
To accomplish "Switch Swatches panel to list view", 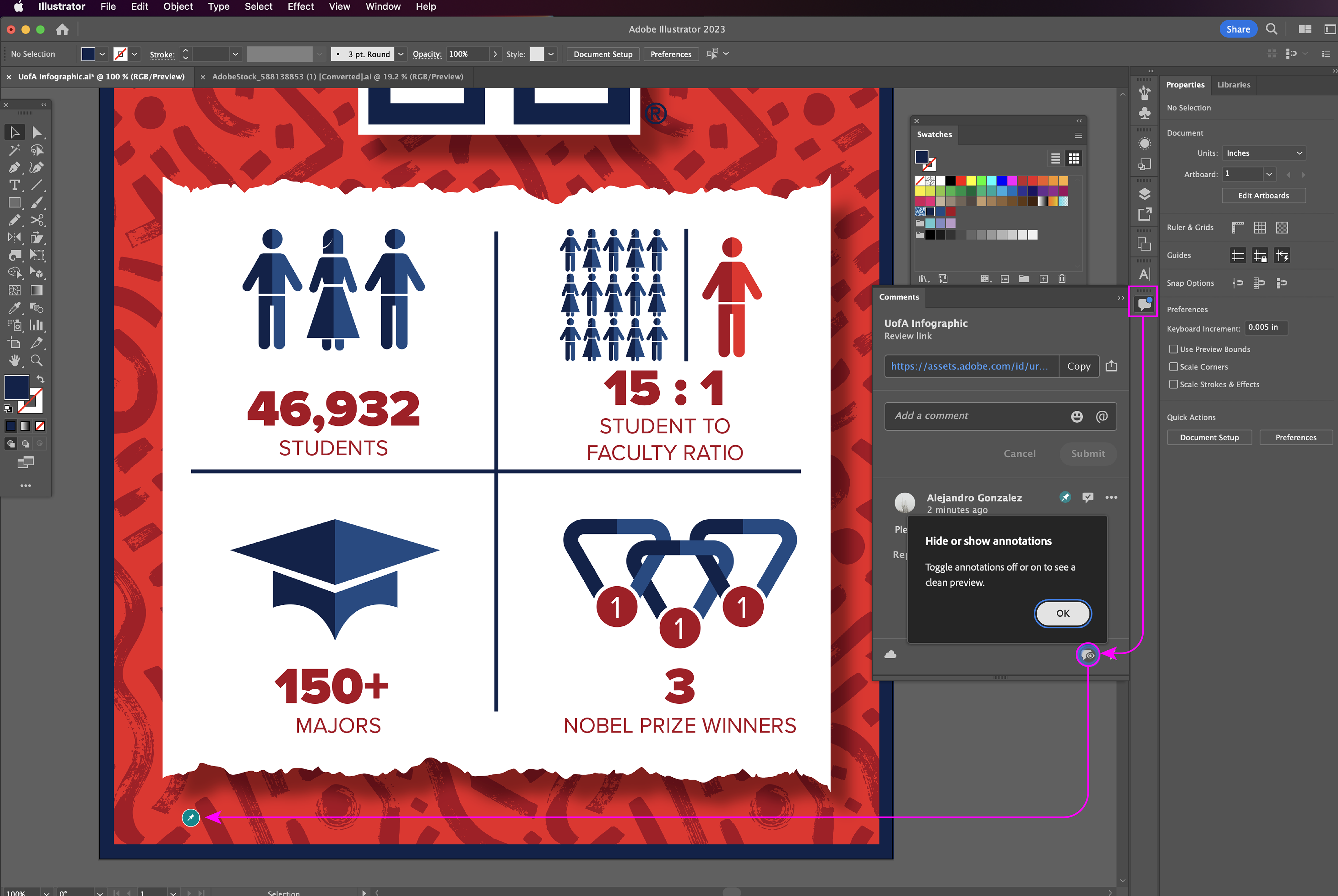I will (1056, 158).
